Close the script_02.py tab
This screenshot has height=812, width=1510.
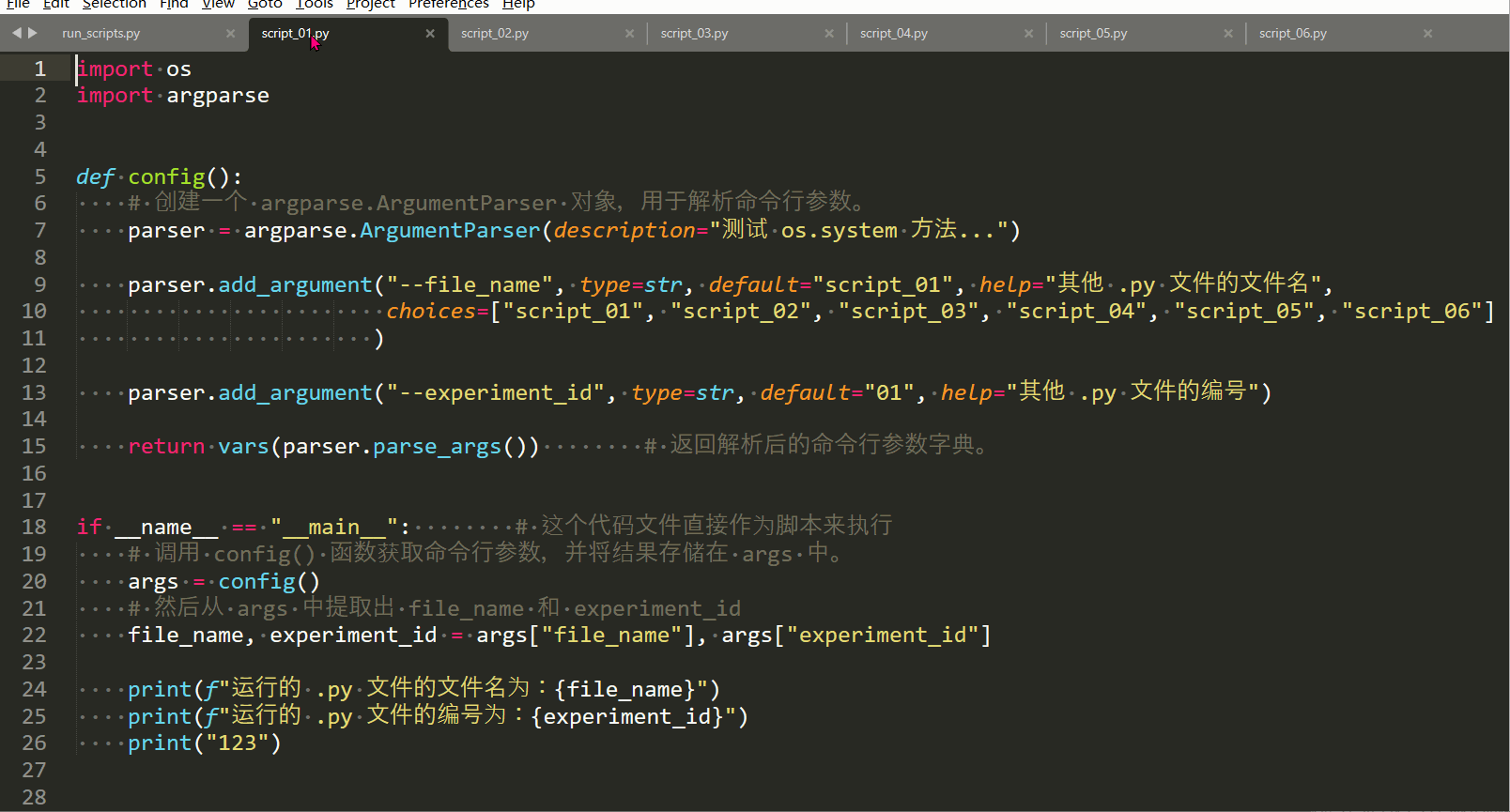click(629, 33)
